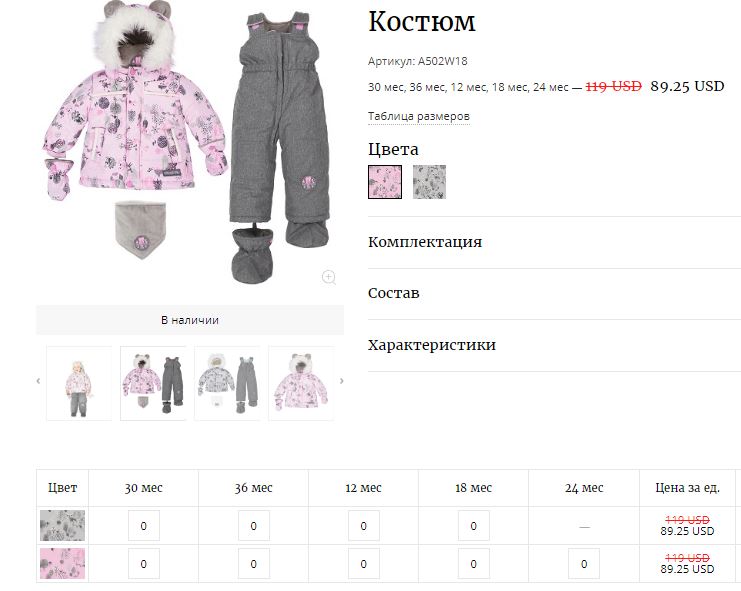Focus gray row 30 мес quantity field
The height and width of the screenshot is (591, 741).
point(144,525)
